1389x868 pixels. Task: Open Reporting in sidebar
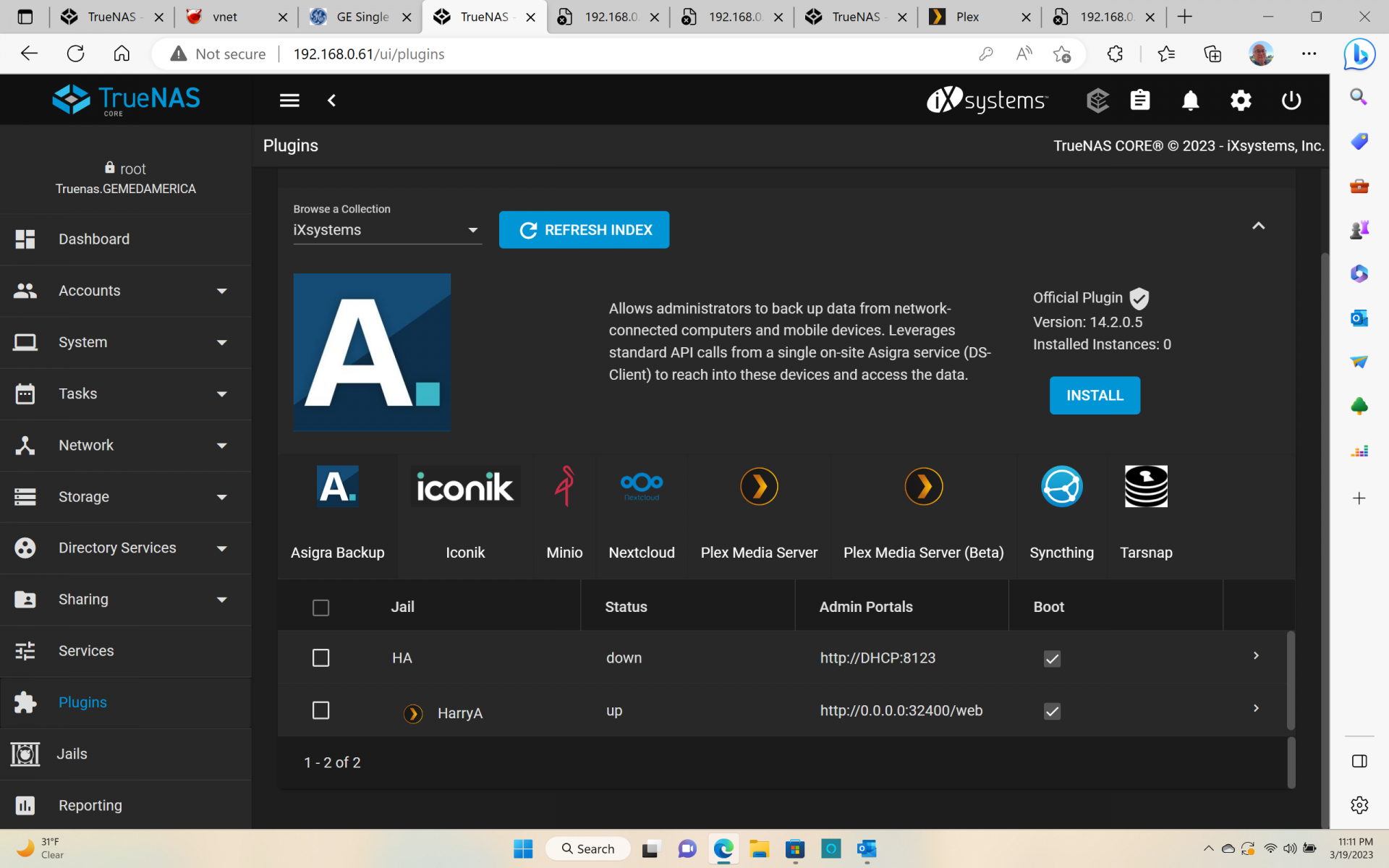coord(126,805)
